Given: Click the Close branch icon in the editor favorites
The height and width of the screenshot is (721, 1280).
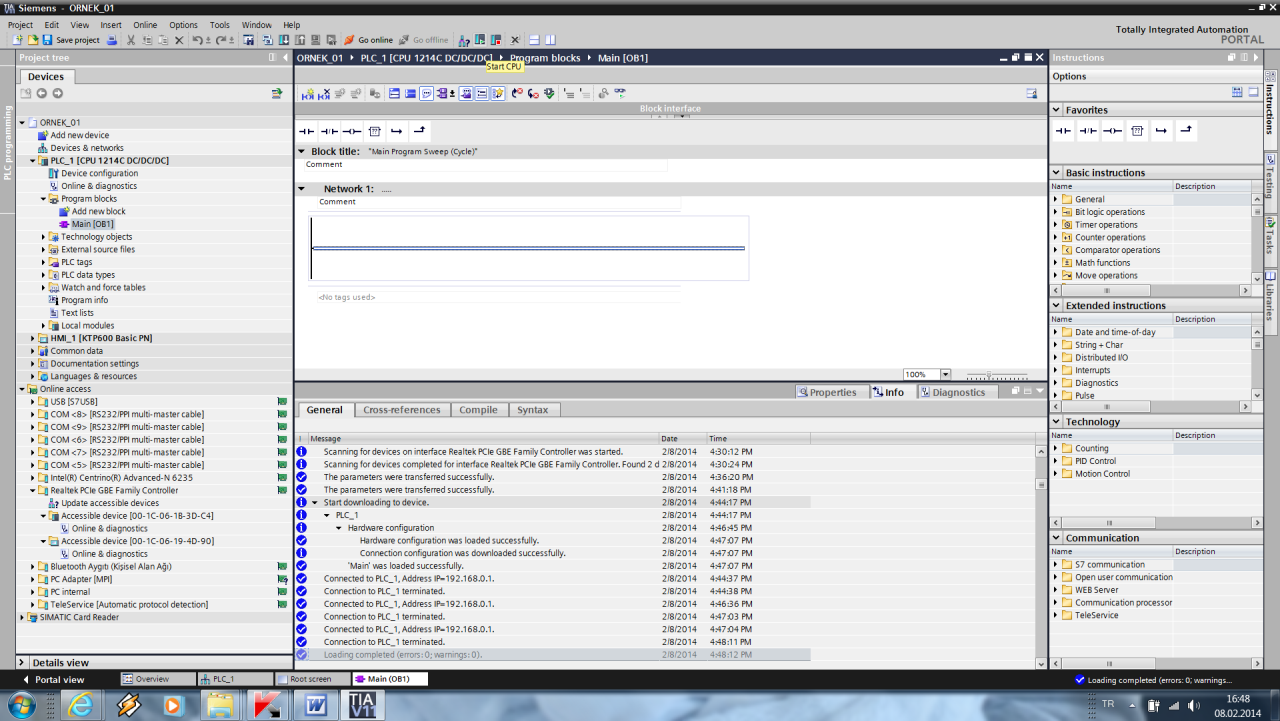Looking at the screenshot, I should point(420,131).
